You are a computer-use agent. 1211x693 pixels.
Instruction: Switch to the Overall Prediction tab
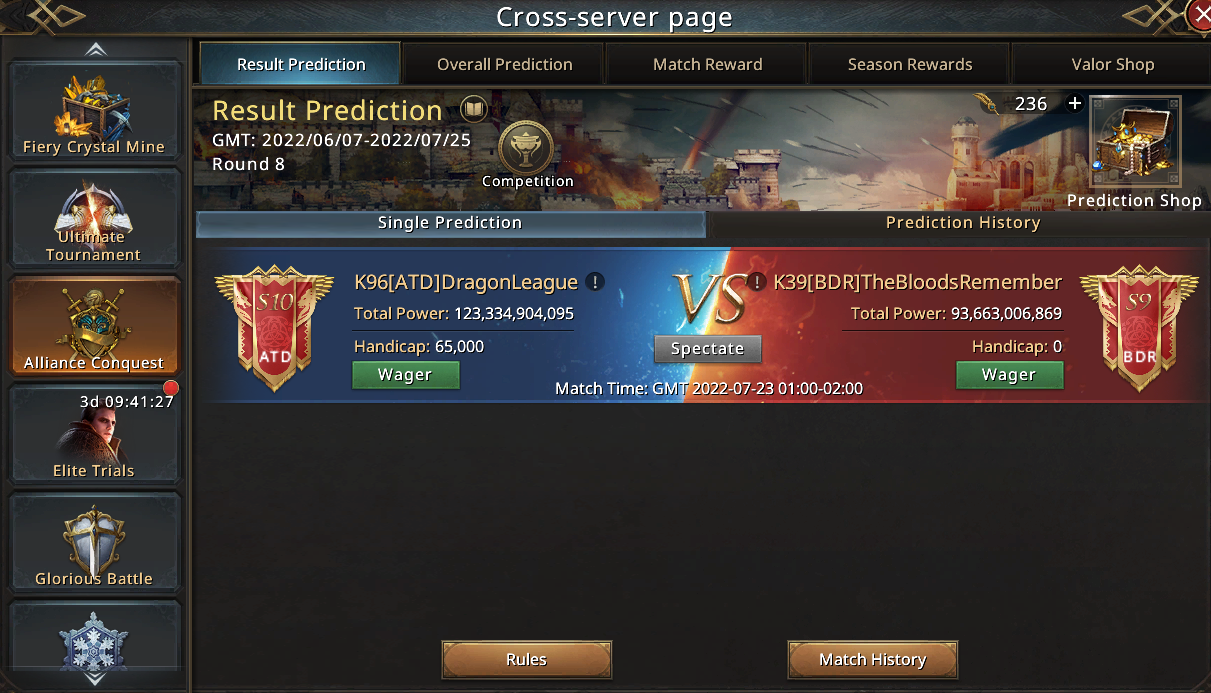(505, 64)
